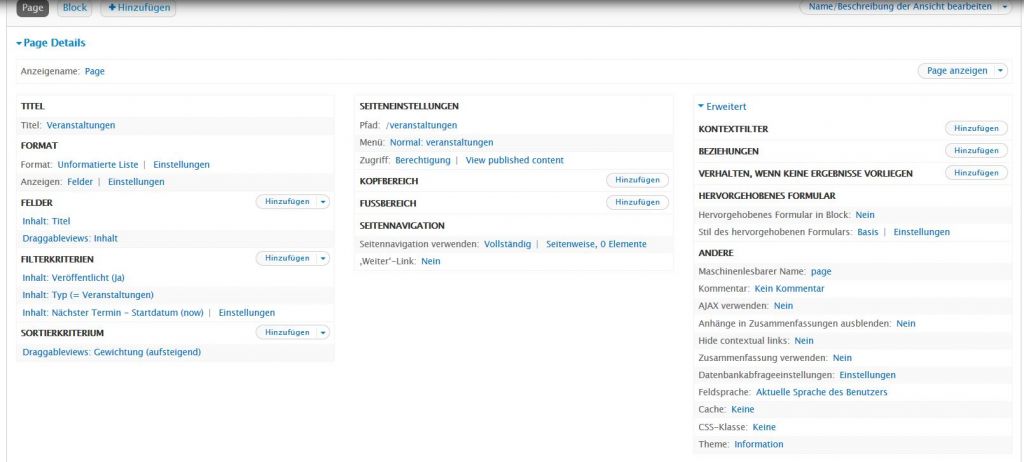Change the 'Weiter'-Link Nein setting

[x=430, y=261]
